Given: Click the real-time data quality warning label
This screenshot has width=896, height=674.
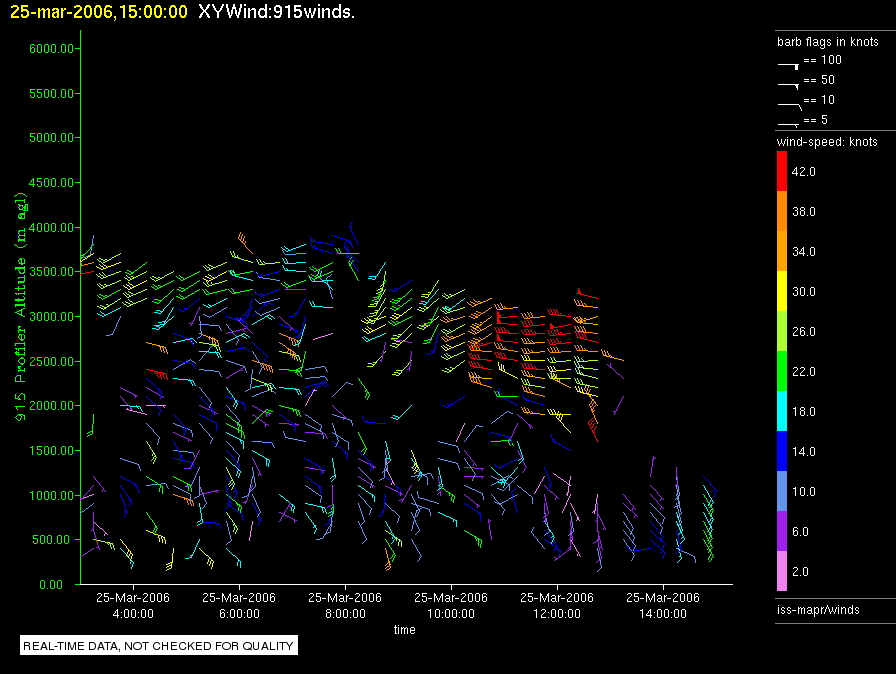Looking at the screenshot, I should [159, 646].
